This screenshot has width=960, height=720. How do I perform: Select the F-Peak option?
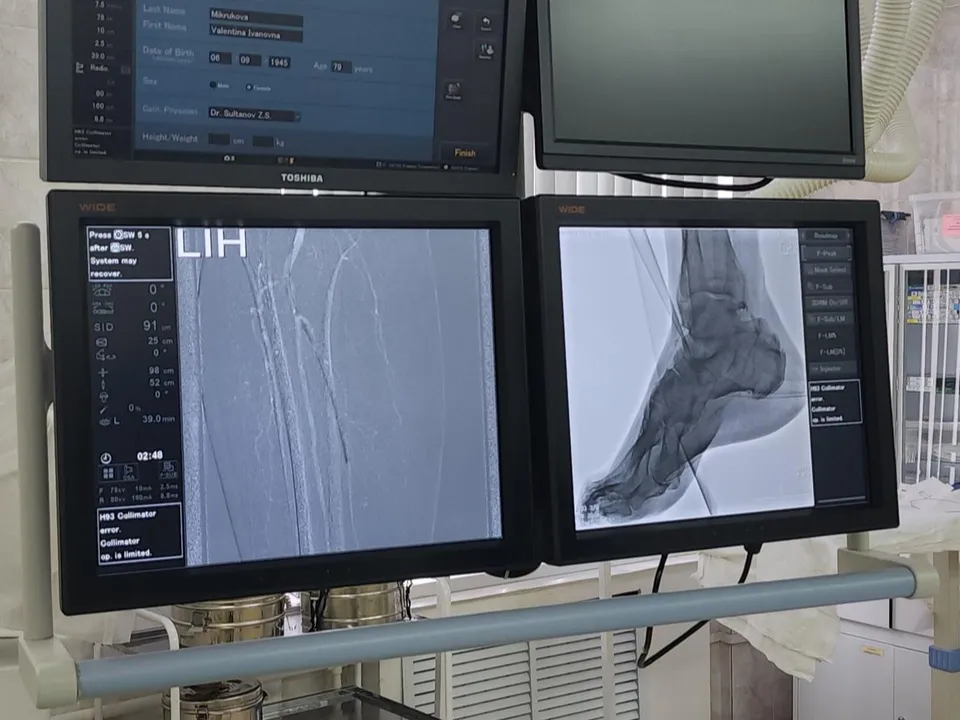(x=825, y=254)
